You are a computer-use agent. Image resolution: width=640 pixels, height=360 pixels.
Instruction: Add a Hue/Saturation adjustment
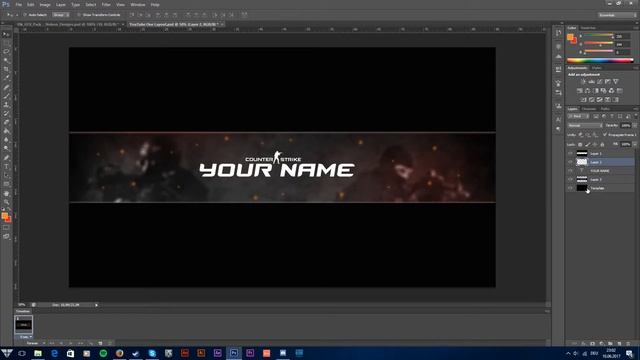(x=580, y=91)
